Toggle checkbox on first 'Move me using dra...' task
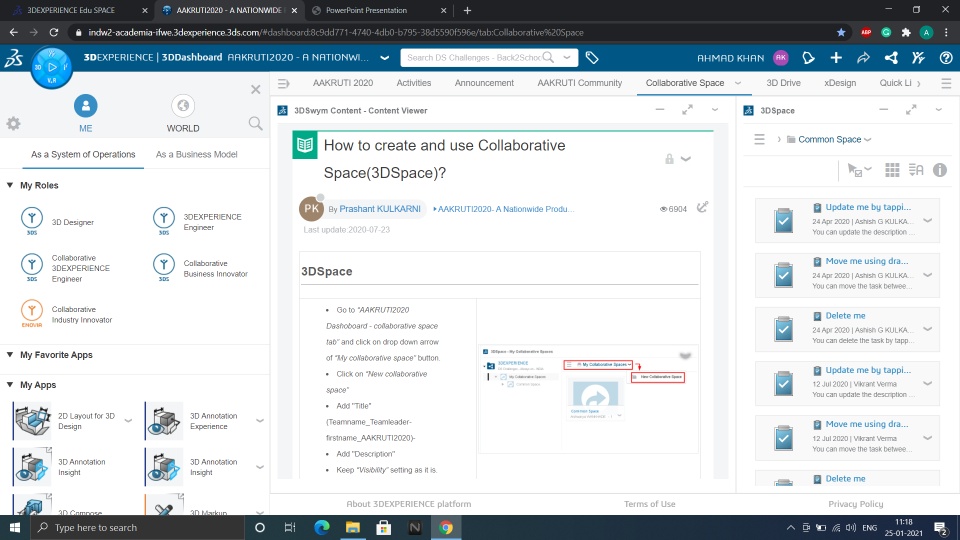960x540 pixels. pyautogui.click(x=783, y=275)
